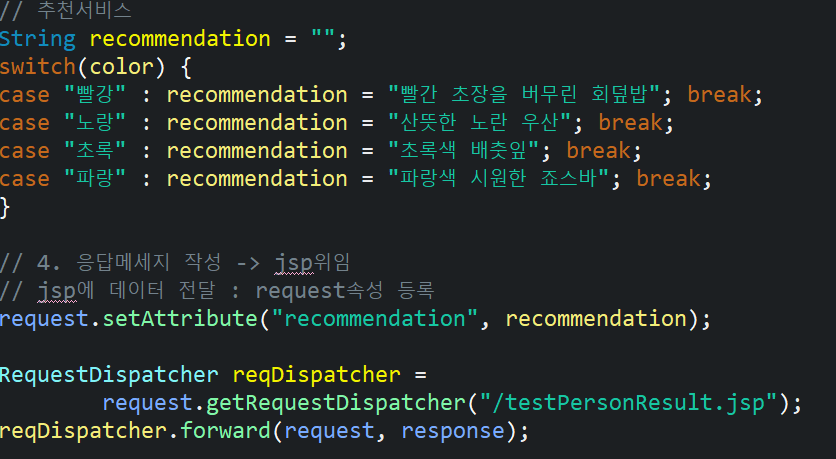Click the response argument inside forward()
The width and height of the screenshot is (836, 459).
pos(453,431)
